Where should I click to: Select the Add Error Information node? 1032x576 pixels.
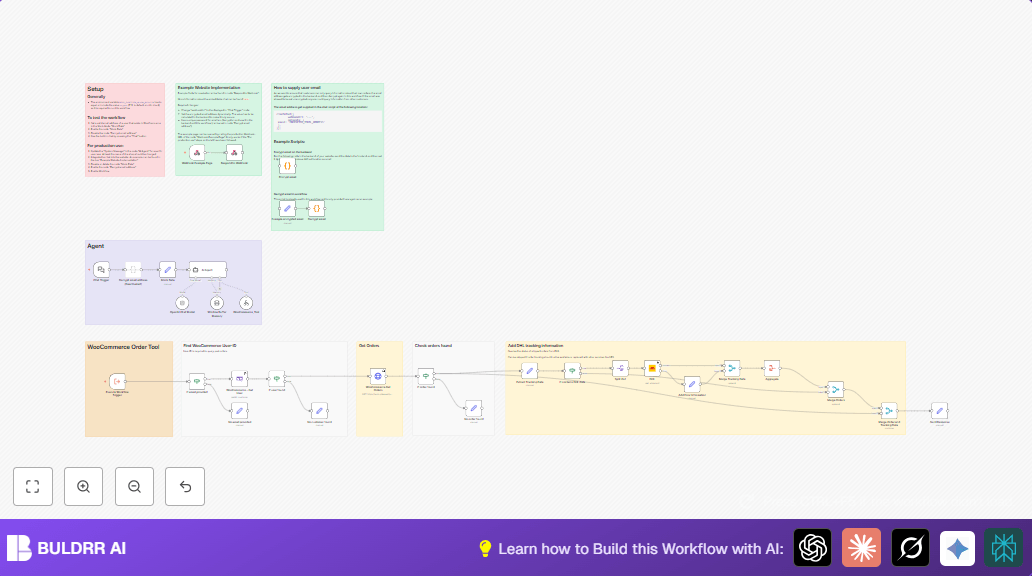coord(692,384)
